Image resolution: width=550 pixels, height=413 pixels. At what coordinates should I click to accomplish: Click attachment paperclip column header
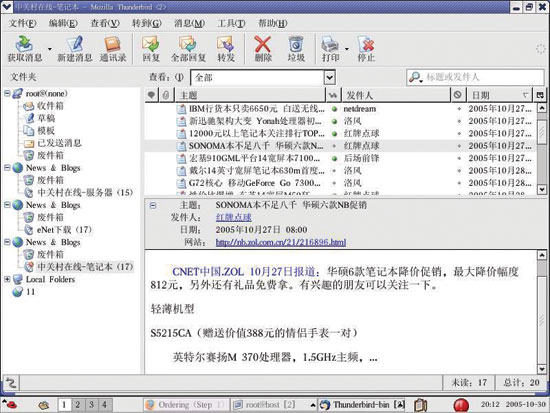166,95
